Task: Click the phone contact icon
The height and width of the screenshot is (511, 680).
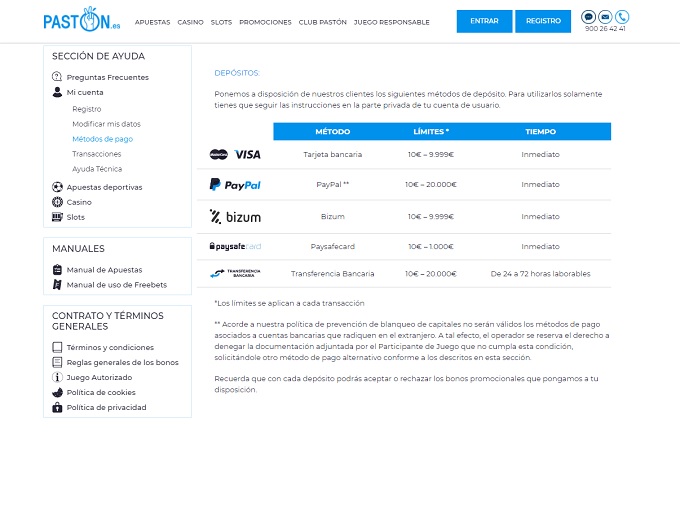Action: click(x=622, y=17)
